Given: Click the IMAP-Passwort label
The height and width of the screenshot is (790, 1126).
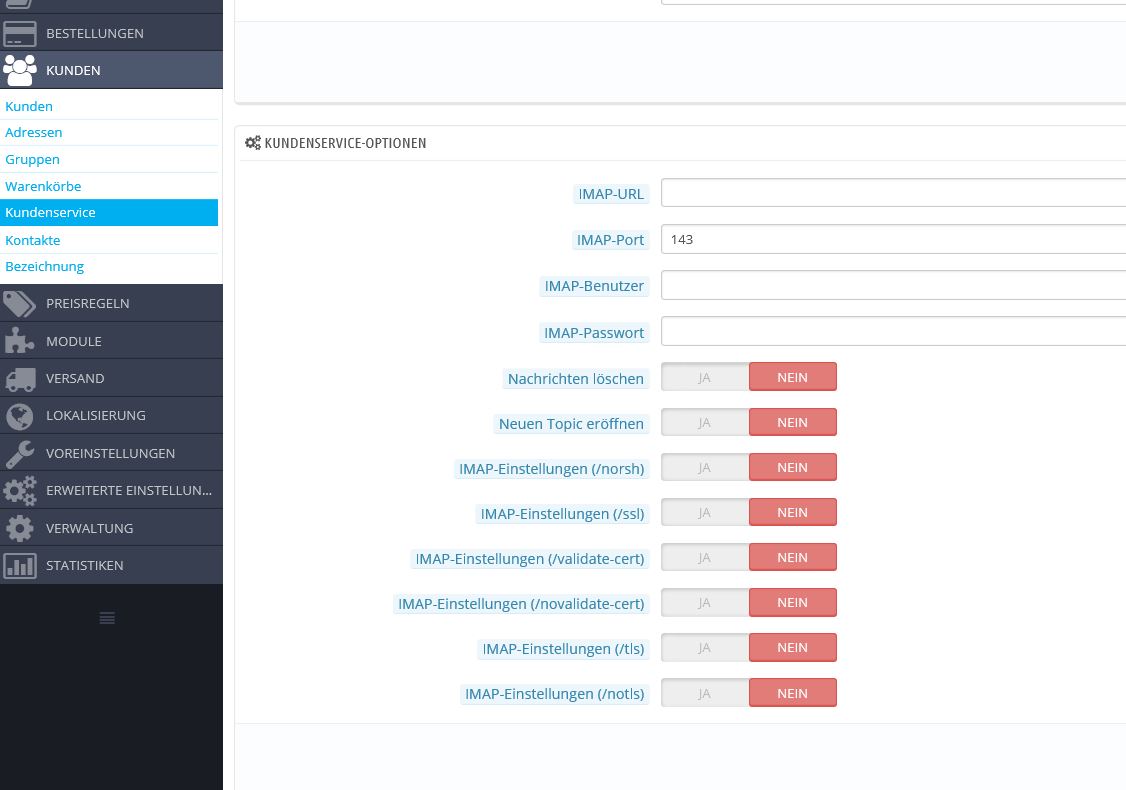Looking at the screenshot, I should coord(594,333).
